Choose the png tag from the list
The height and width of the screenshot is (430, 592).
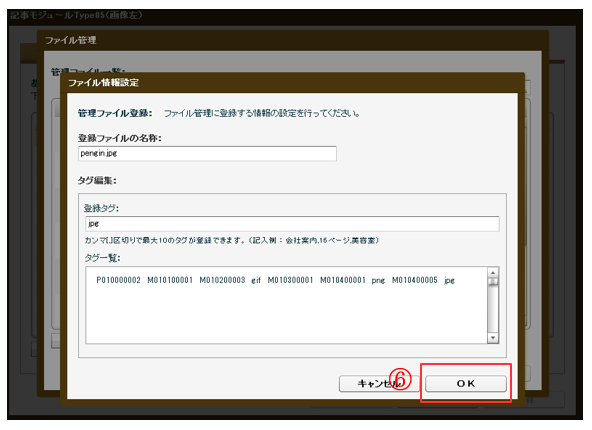(378, 280)
